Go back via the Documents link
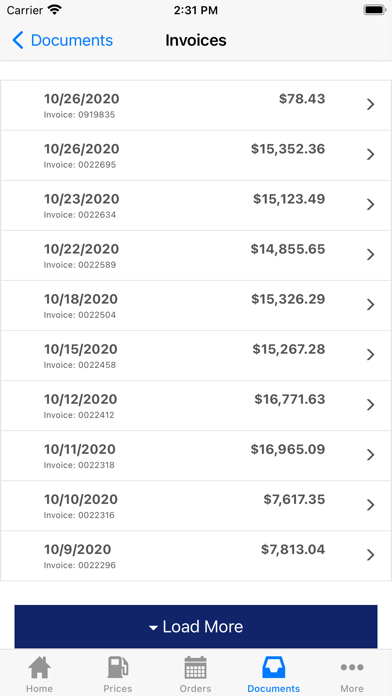This screenshot has width=392, height=696. click(x=71, y=40)
